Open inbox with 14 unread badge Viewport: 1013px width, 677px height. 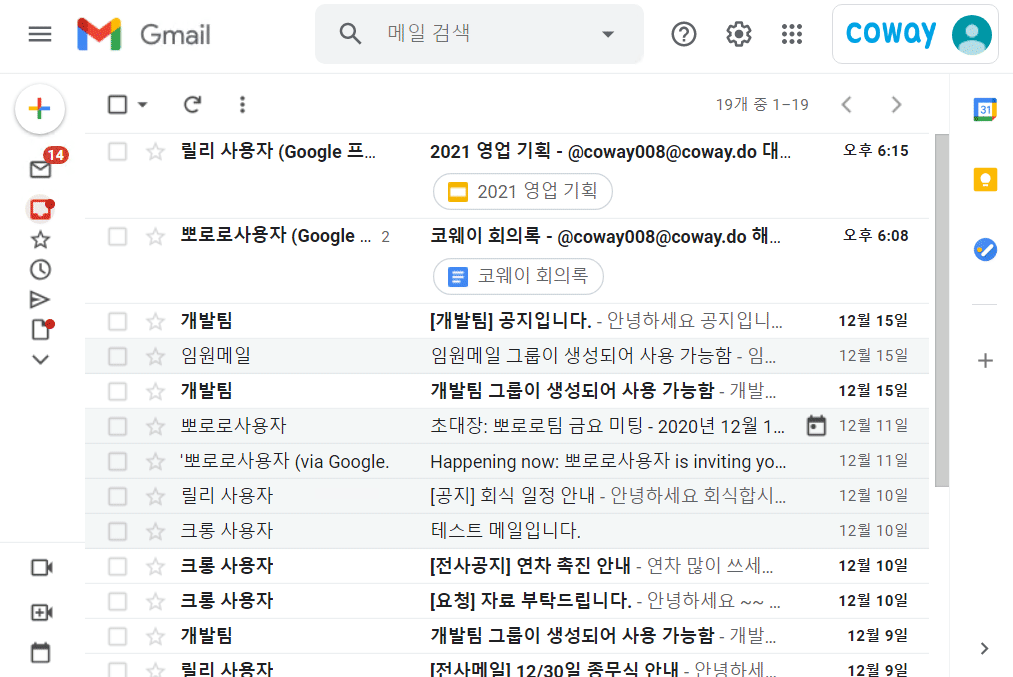(41, 169)
